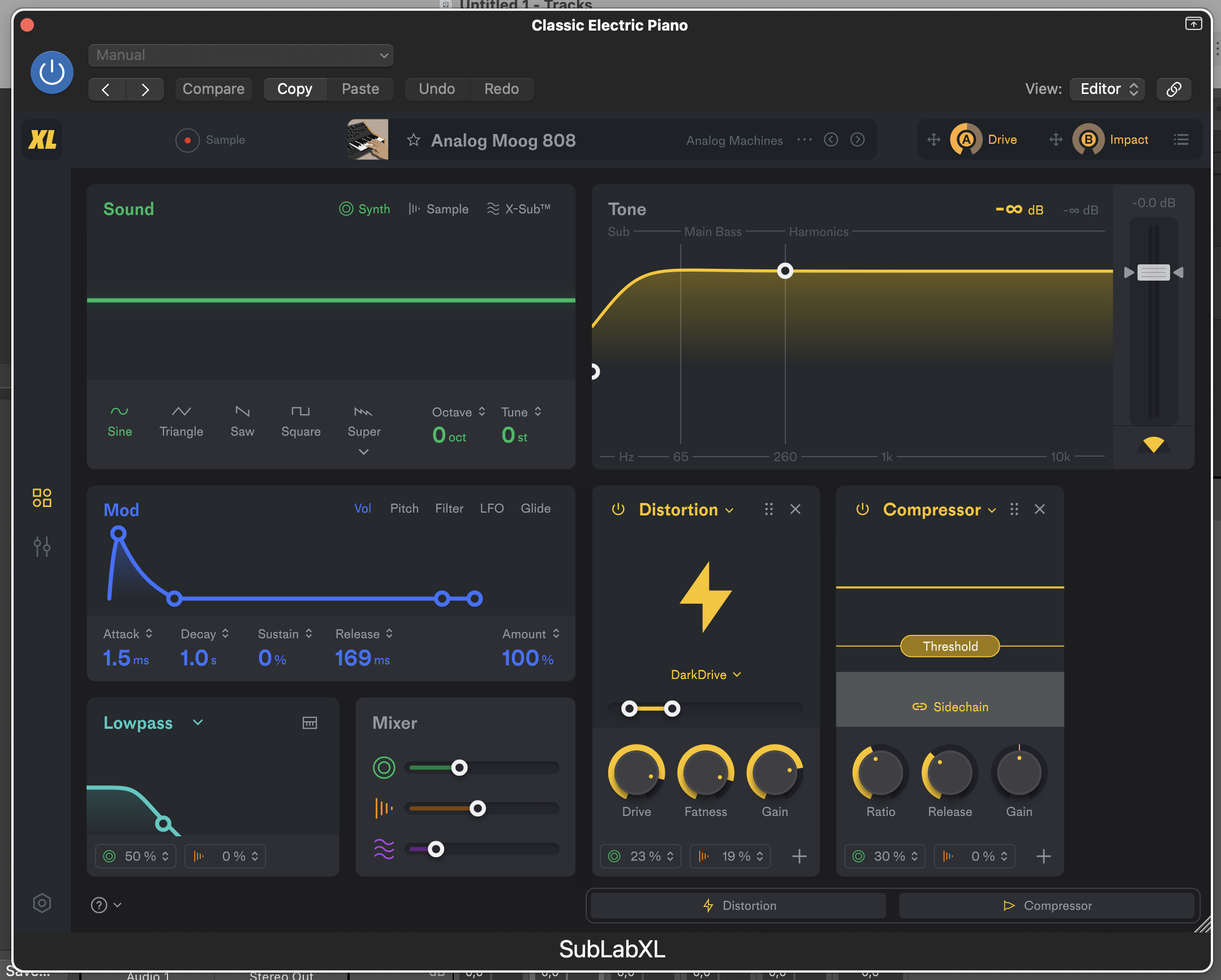Open the help question mark menu
Viewport: 1221px width, 980px height.
[106, 905]
